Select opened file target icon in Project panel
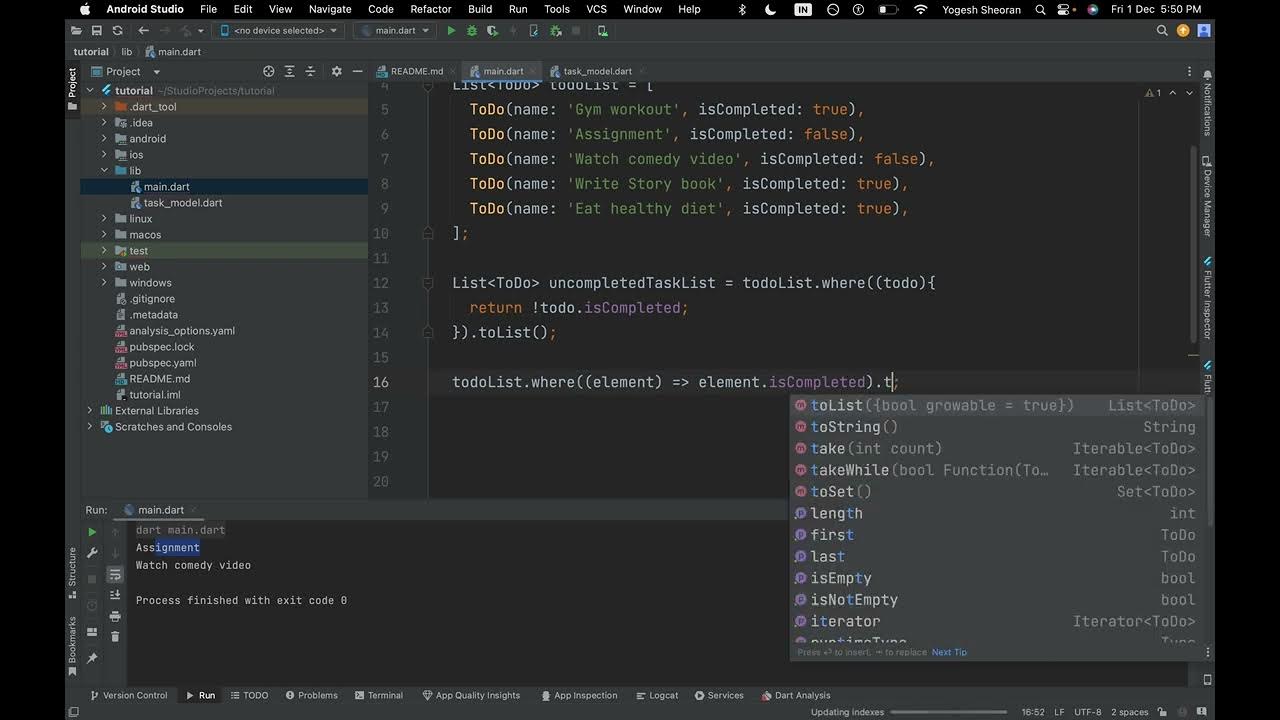Image resolution: width=1280 pixels, height=720 pixels. click(x=268, y=71)
